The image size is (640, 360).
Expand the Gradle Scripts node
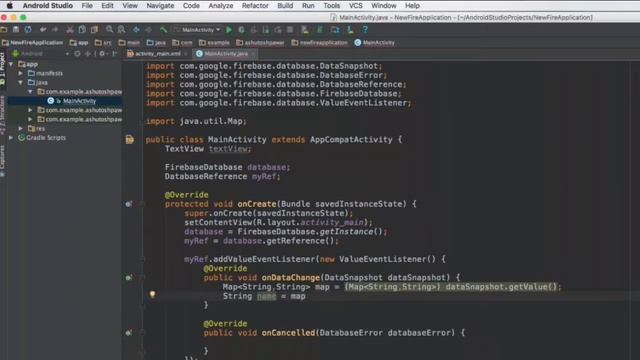pyautogui.click(x=11, y=138)
